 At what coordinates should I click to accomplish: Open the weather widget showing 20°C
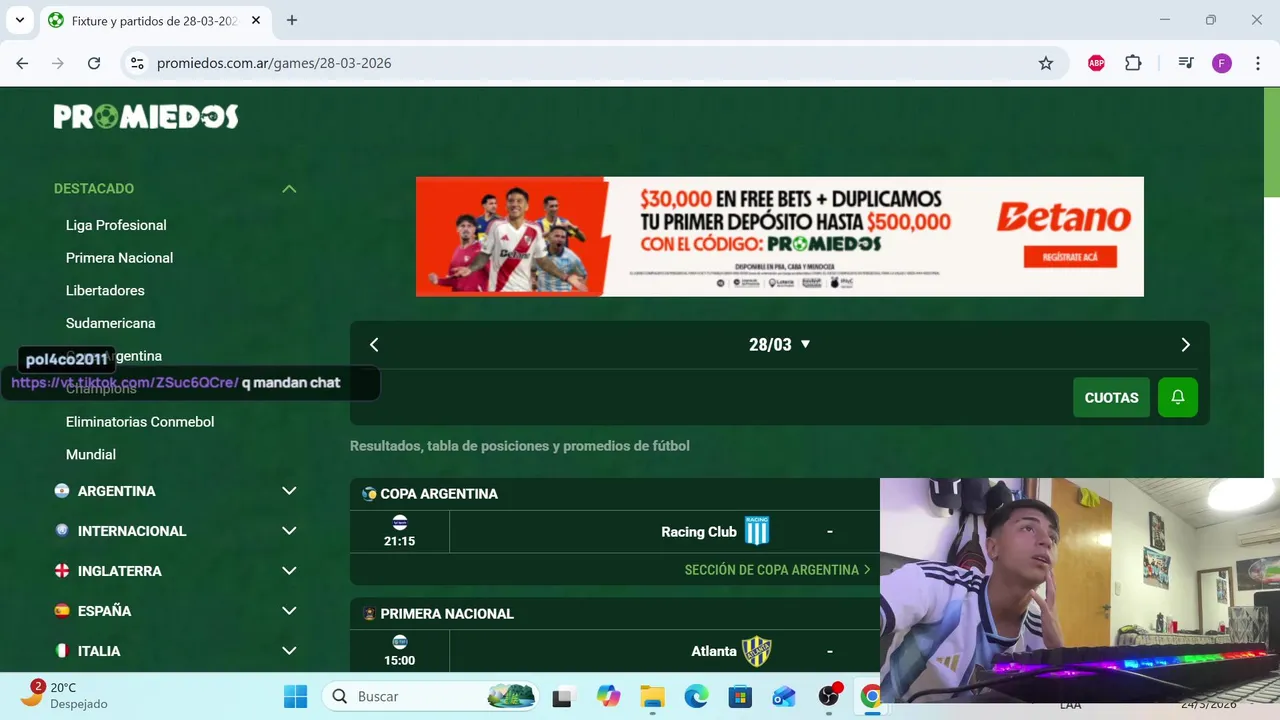65,695
